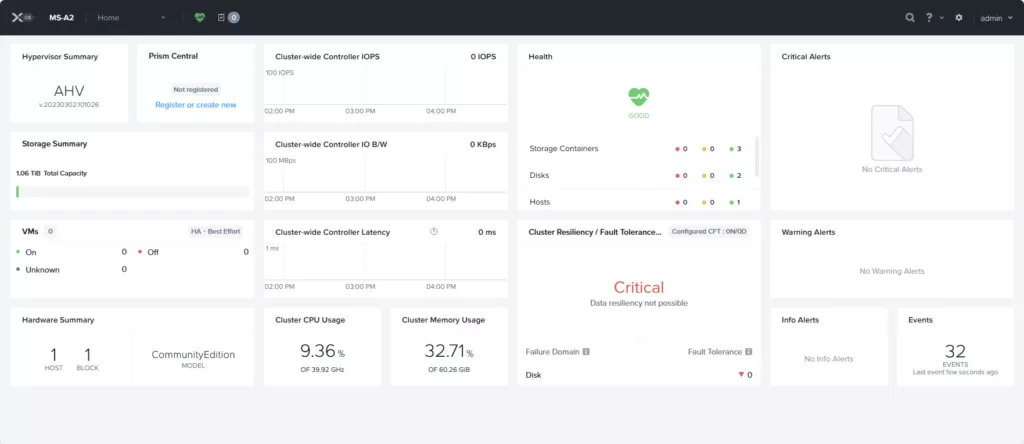Open the admin user dropdown
Screen dimensions: 1024x444
tap(995, 18)
